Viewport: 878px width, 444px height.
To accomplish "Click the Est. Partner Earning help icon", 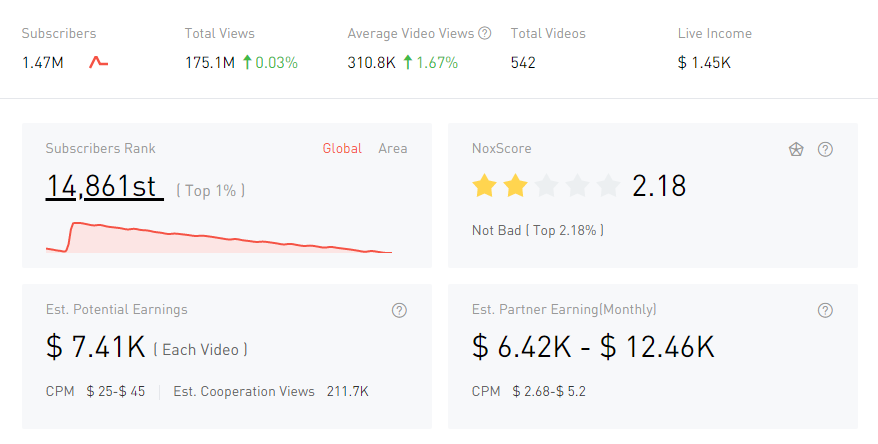I will [825, 310].
